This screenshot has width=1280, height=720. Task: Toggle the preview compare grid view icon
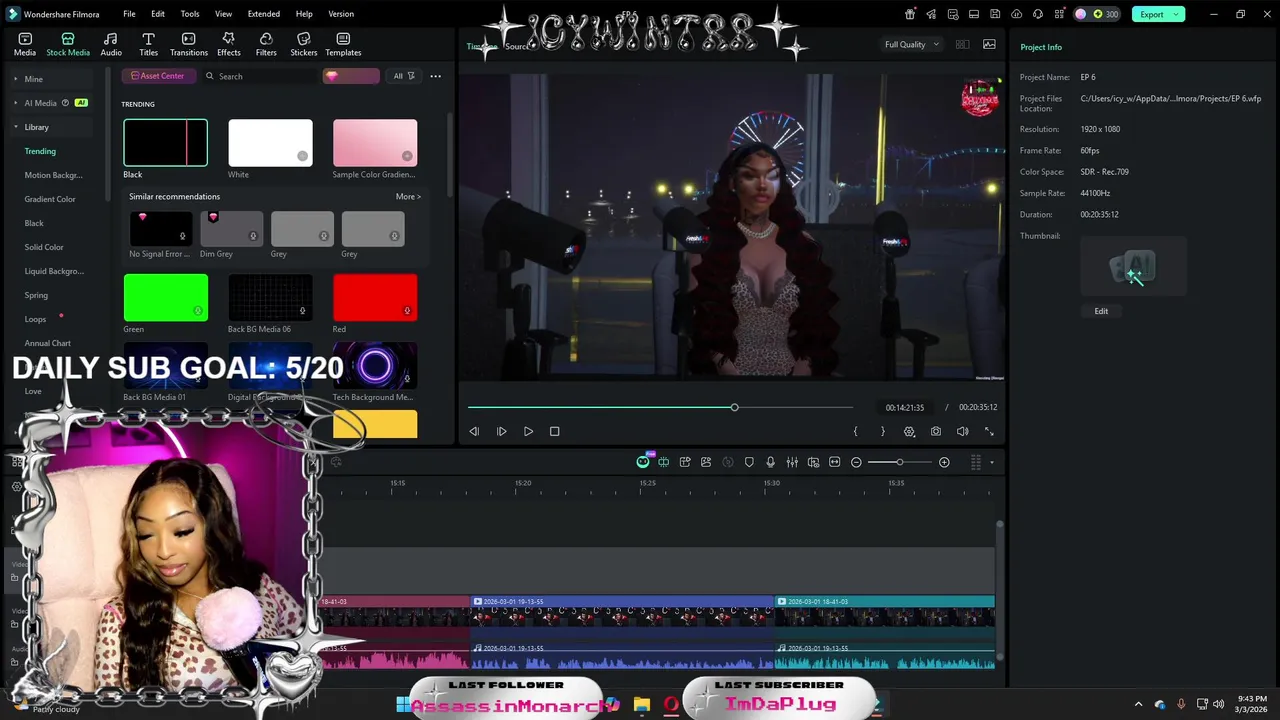coord(962,44)
